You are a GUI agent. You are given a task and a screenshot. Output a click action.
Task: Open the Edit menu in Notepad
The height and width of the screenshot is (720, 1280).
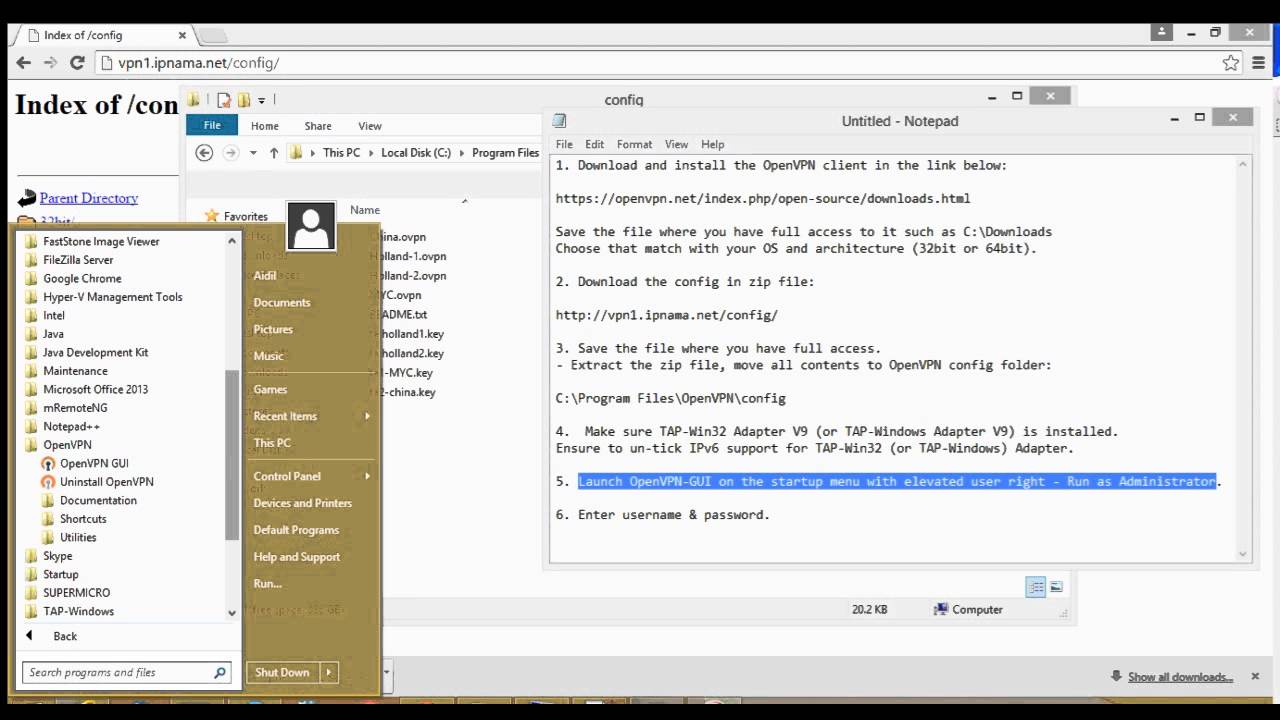(x=594, y=144)
